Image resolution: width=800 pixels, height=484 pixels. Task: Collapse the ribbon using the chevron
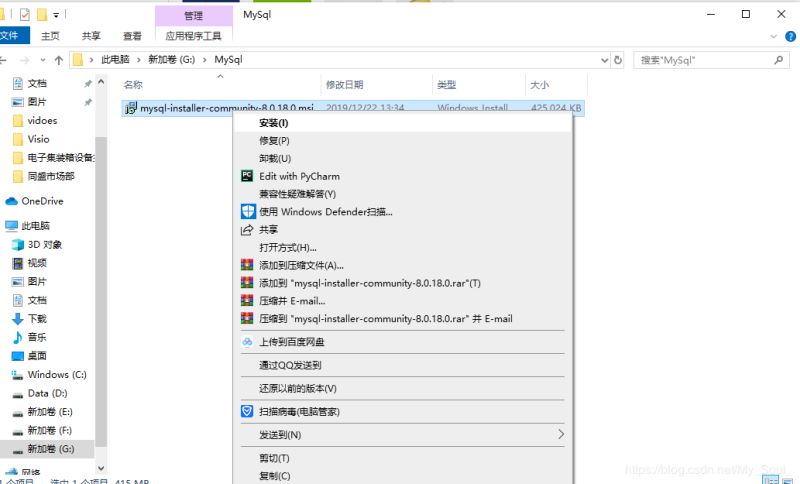point(773,36)
